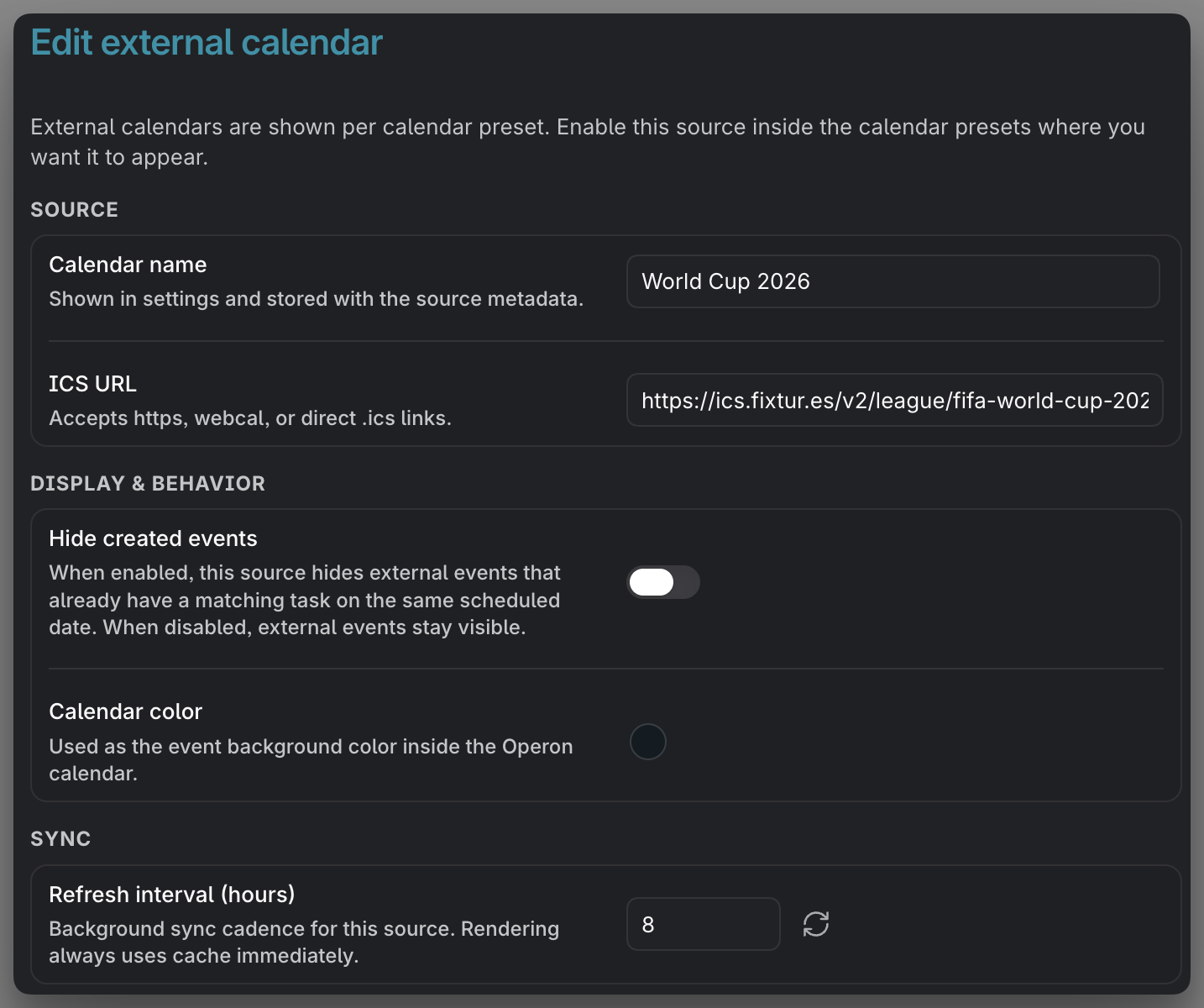Click the ICS URL input field

895,400
